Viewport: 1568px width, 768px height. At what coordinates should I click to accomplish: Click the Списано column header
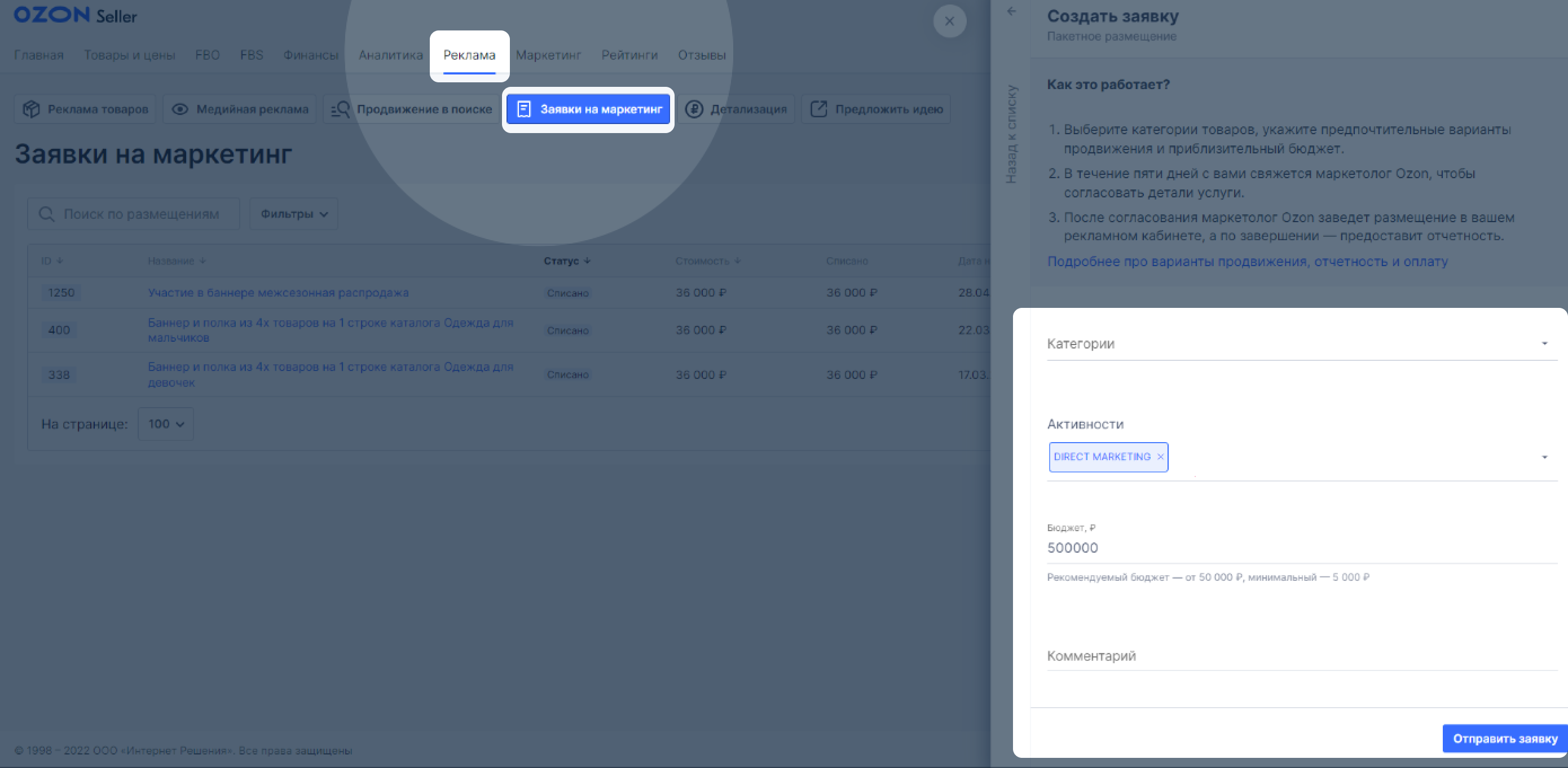coord(847,261)
